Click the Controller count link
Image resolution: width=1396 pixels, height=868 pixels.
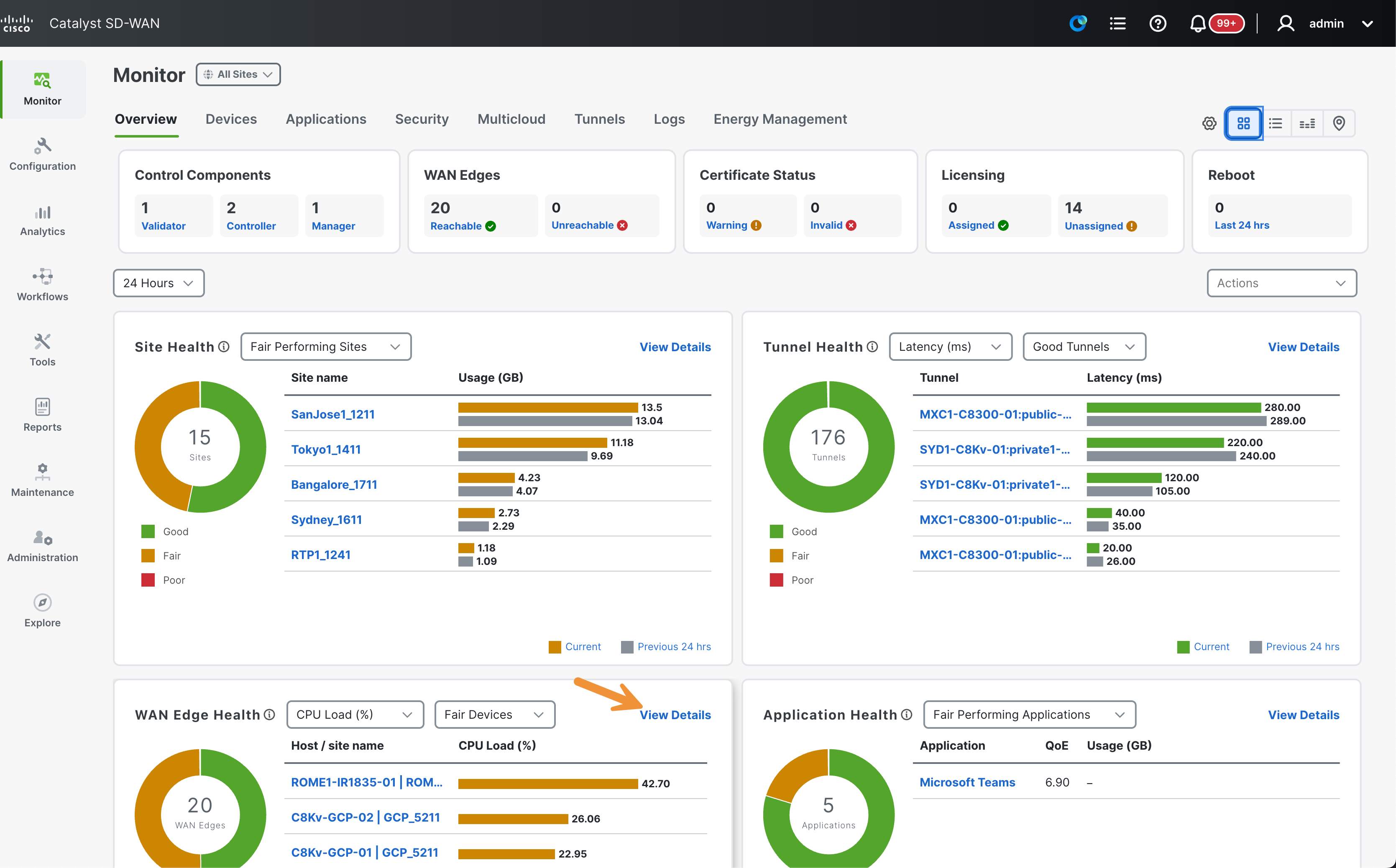tap(251, 226)
